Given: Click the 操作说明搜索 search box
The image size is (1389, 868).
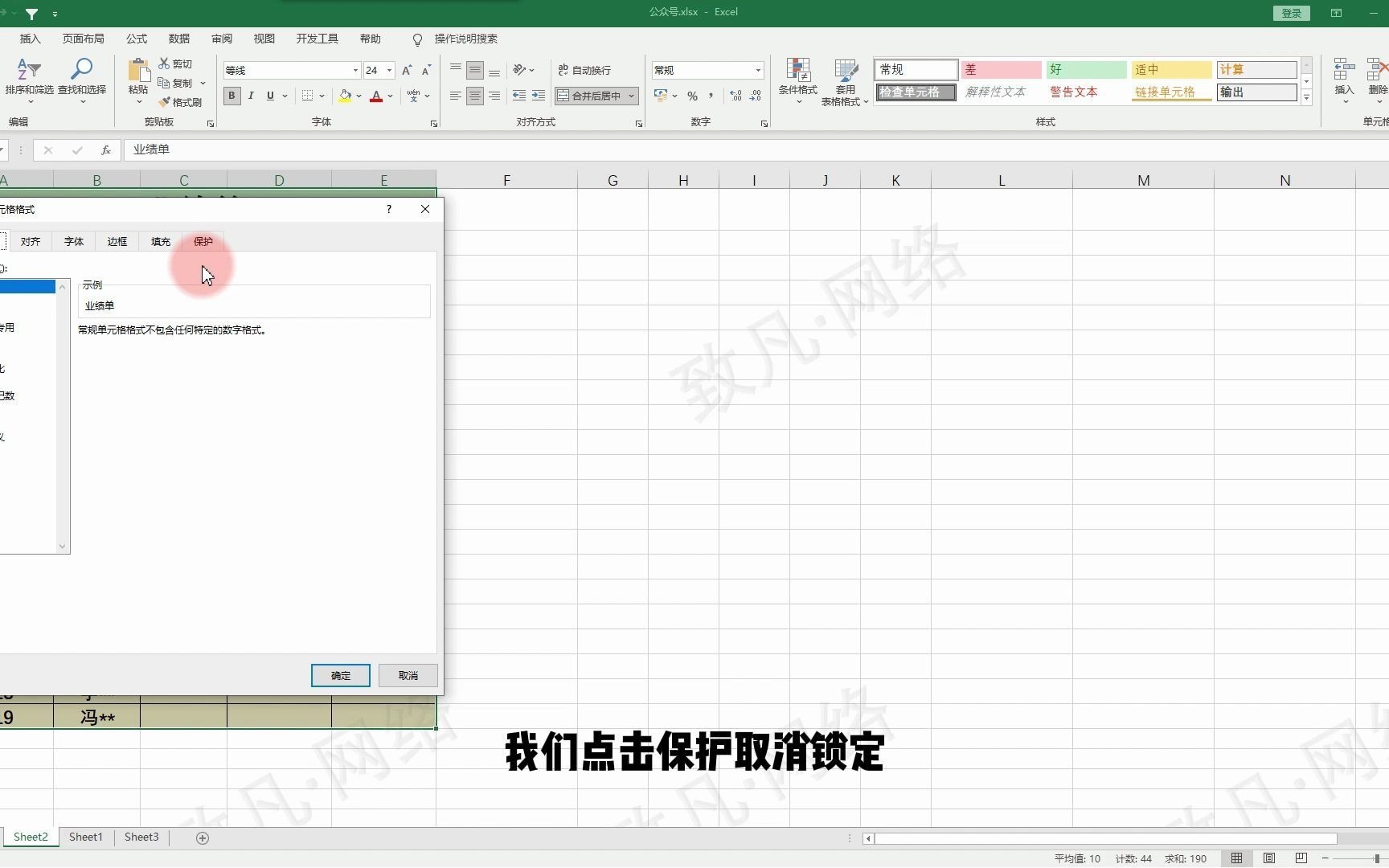Looking at the screenshot, I should pyautogui.click(x=465, y=39).
